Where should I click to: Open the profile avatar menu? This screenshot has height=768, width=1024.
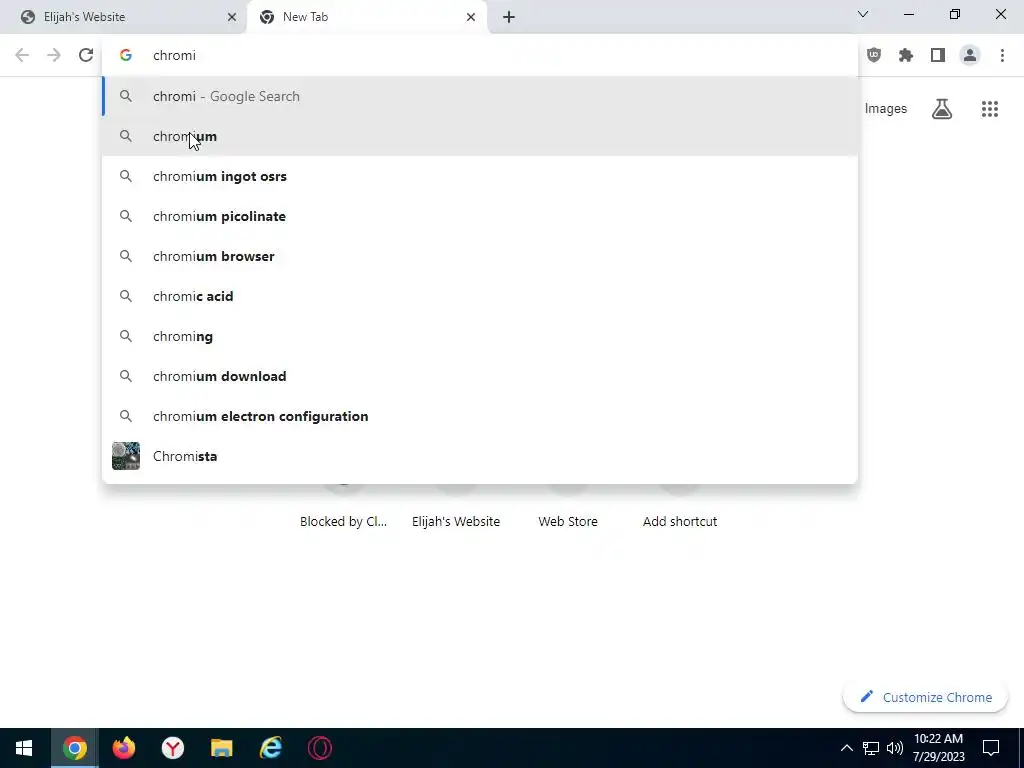point(970,56)
